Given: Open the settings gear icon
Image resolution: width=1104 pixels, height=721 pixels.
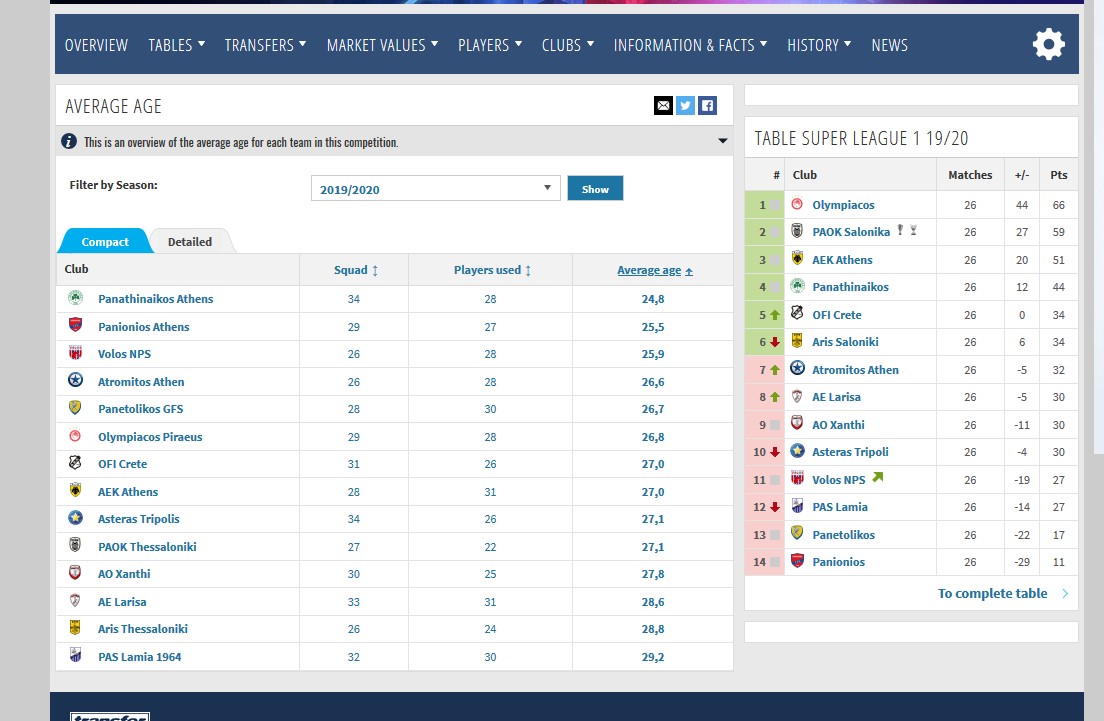Looking at the screenshot, I should [1048, 44].
